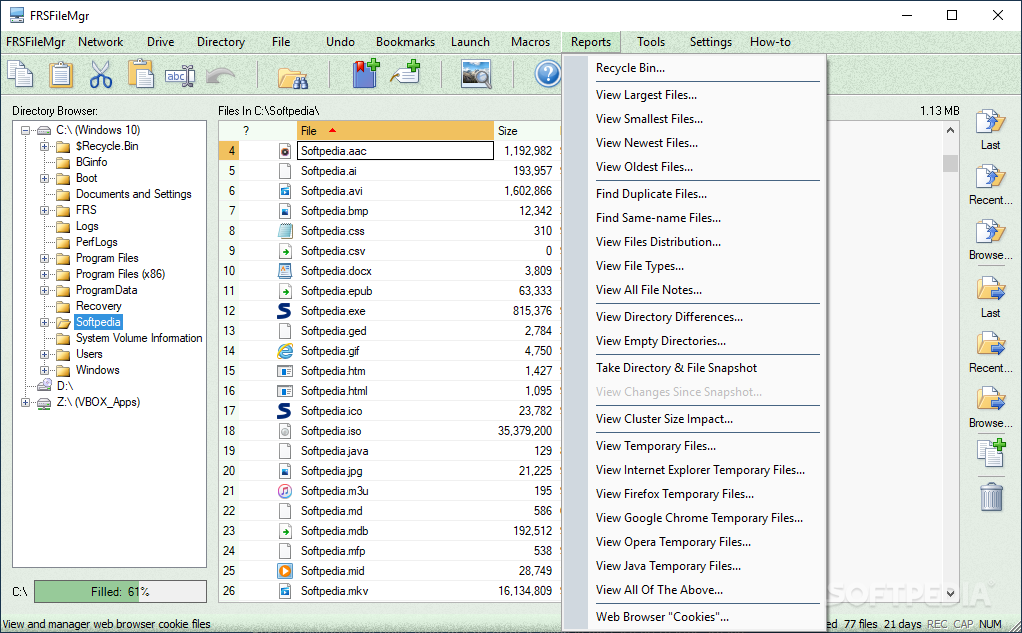1022x633 pixels.
Task: Select the System Volume Information folder
Action: click(139, 338)
